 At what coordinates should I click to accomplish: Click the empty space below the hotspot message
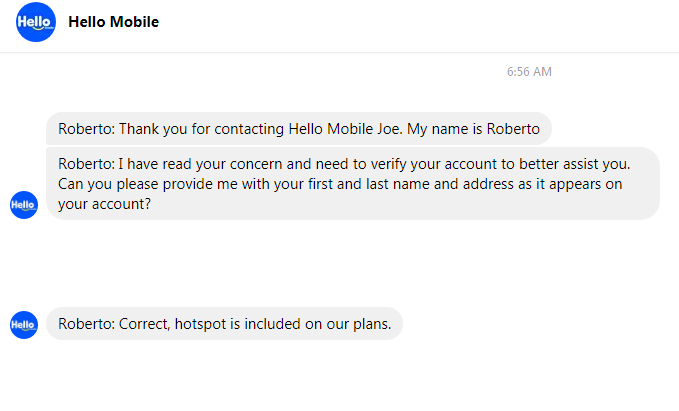(x=340, y=375)
